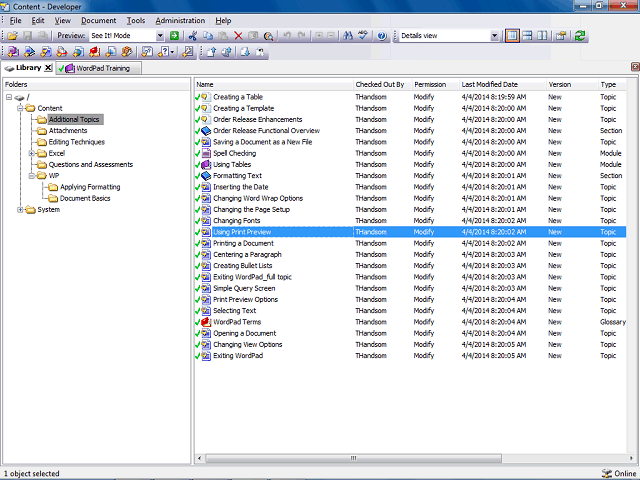This screenshot has width=640, height=480.
Task: Click the Check Out down-arrow document icon
Action: (x=245, y=52)
